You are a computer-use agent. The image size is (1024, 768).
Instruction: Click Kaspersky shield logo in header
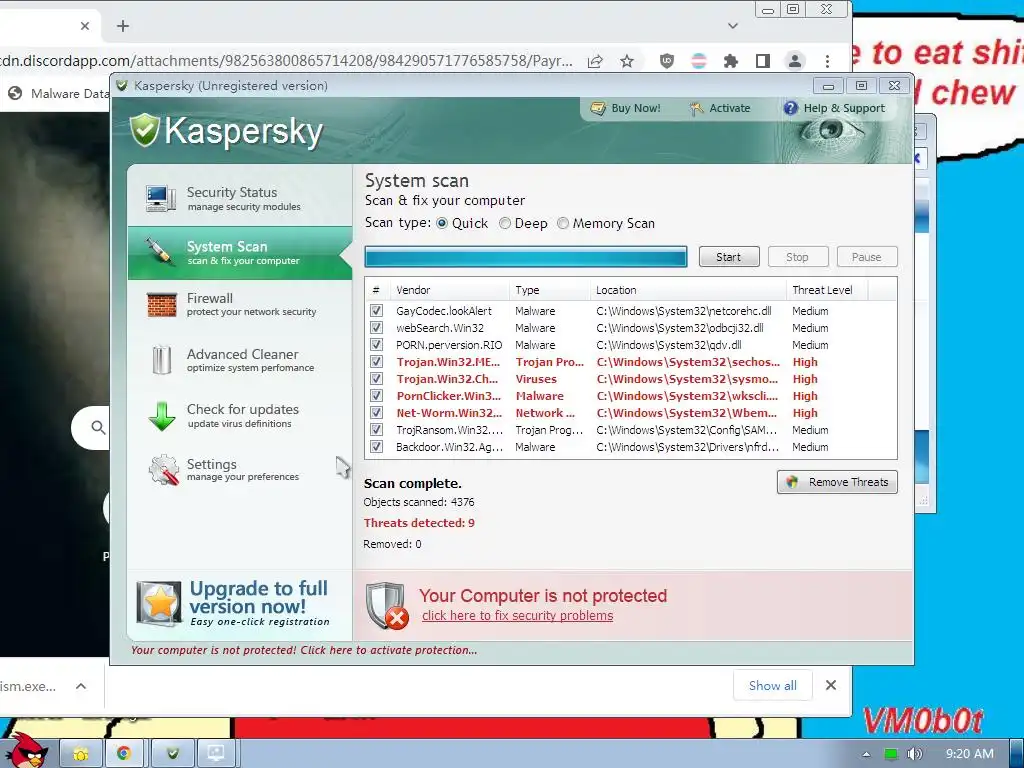pyautogui.click(x=144, y=130)
